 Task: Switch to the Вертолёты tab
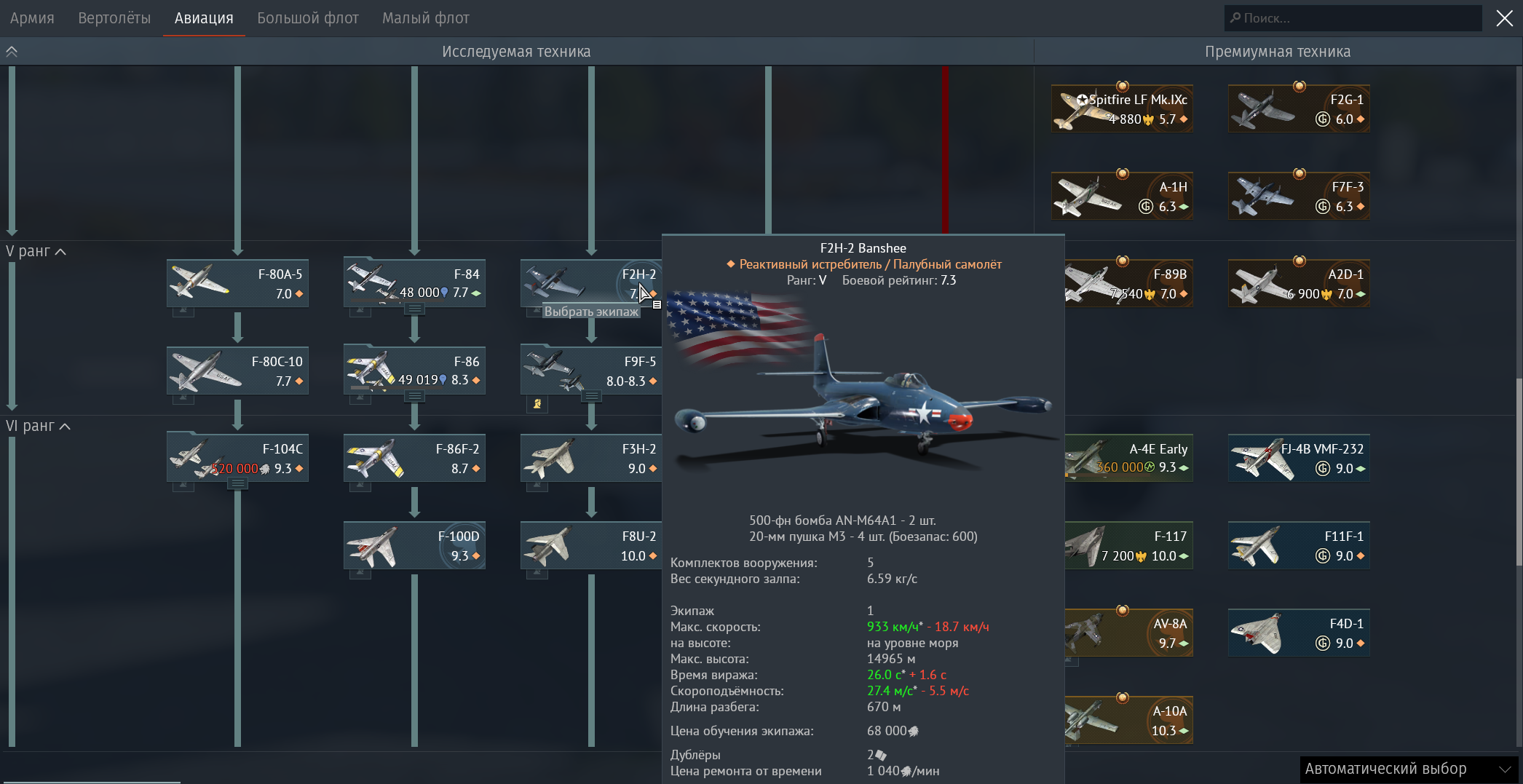click(x=114, y=18)
